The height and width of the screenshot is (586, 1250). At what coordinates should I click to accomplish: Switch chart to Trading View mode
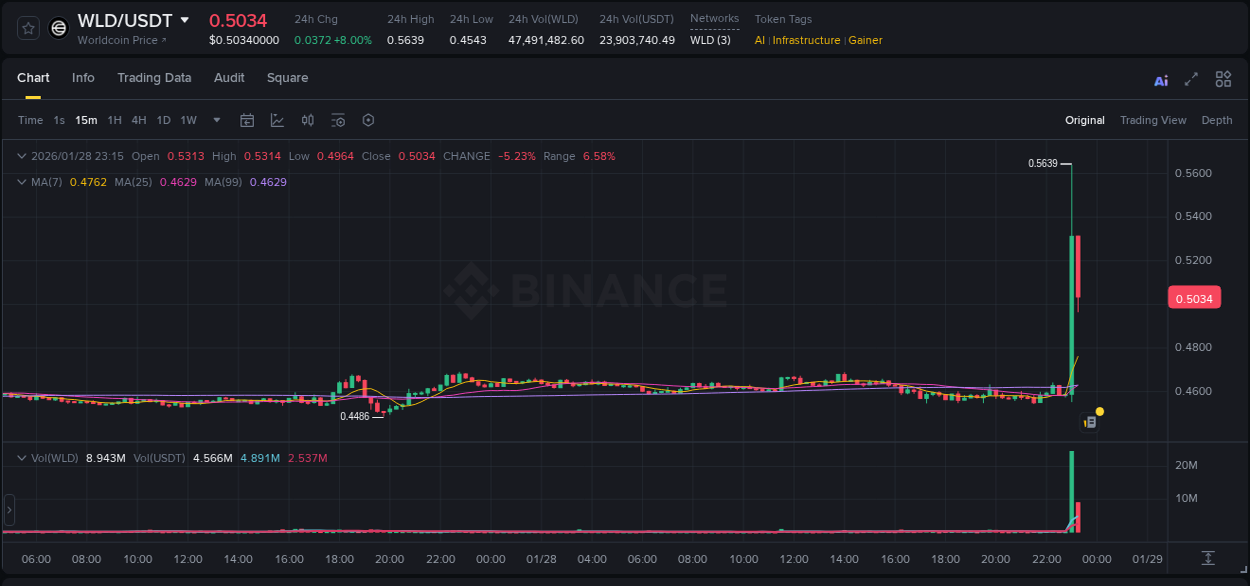point(1153,120)
